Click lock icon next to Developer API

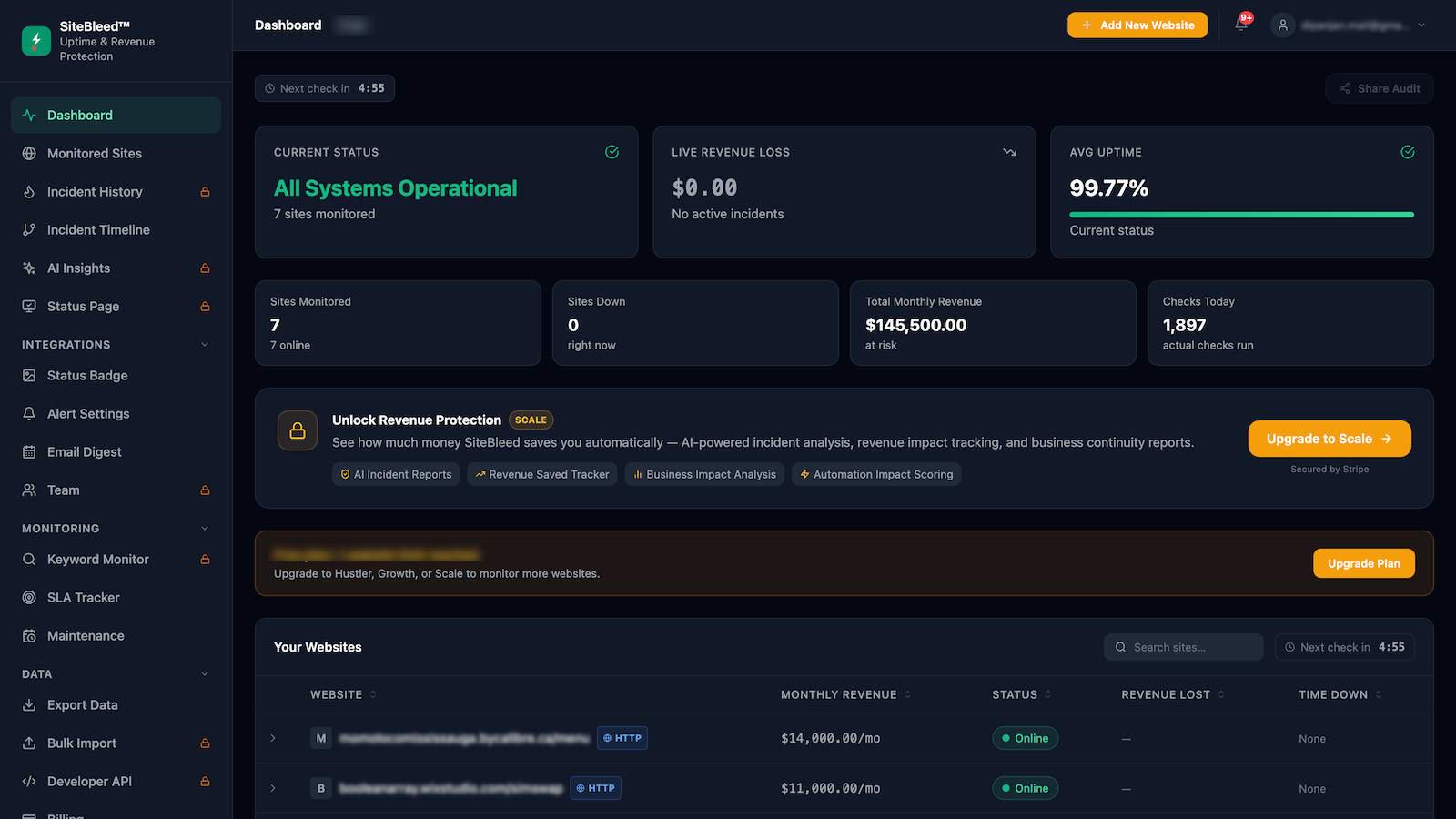pos(205,782)
